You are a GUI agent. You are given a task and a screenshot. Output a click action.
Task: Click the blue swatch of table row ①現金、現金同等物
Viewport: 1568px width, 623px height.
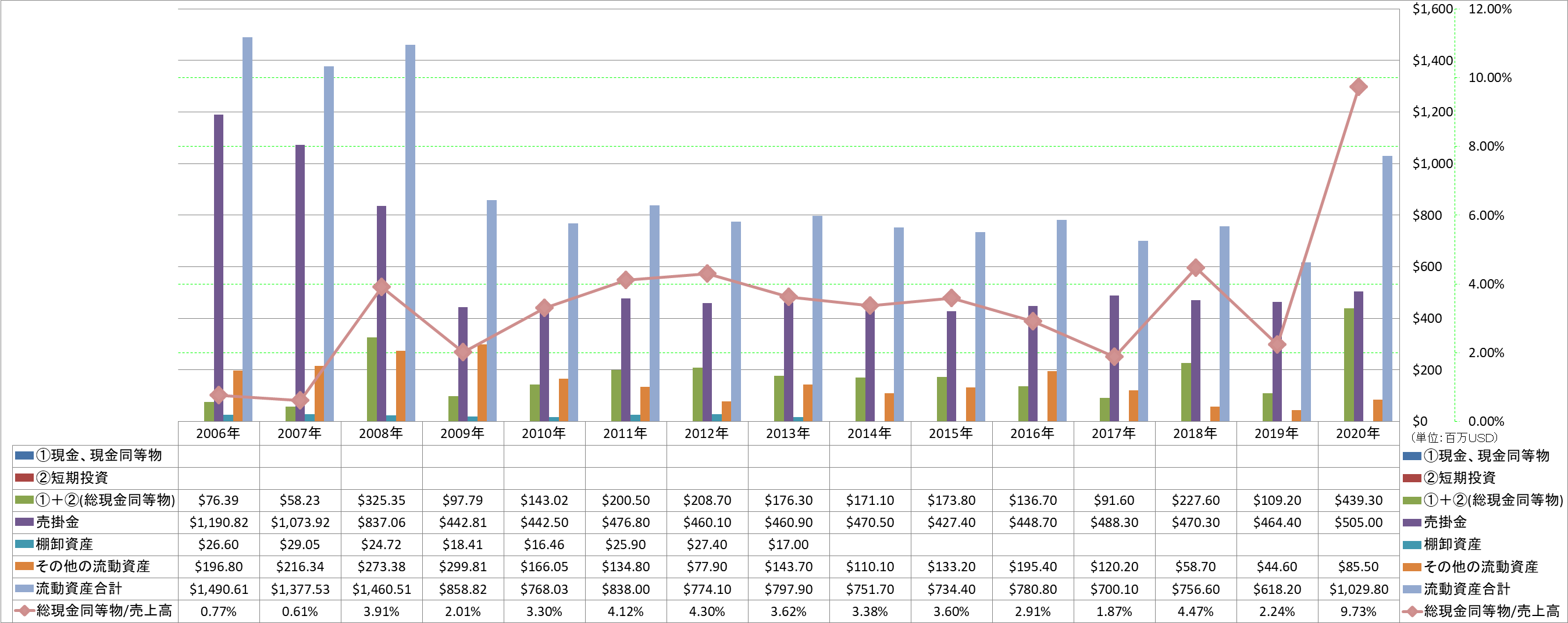point(24,455)
